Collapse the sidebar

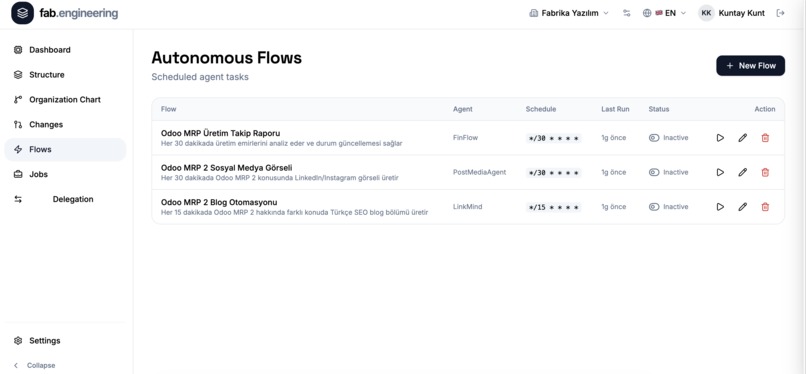tap(34, 365)
